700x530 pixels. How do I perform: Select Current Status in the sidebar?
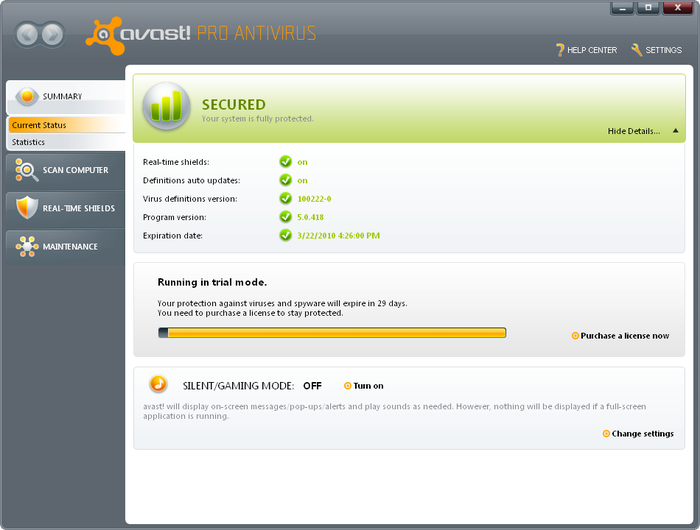[67, 125]
